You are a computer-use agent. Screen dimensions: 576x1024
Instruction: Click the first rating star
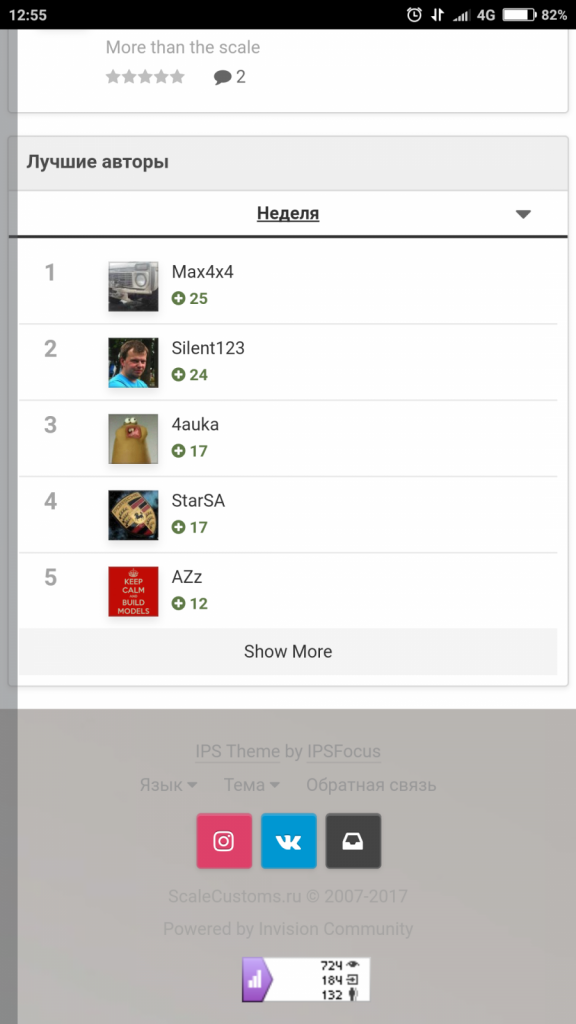112,76
